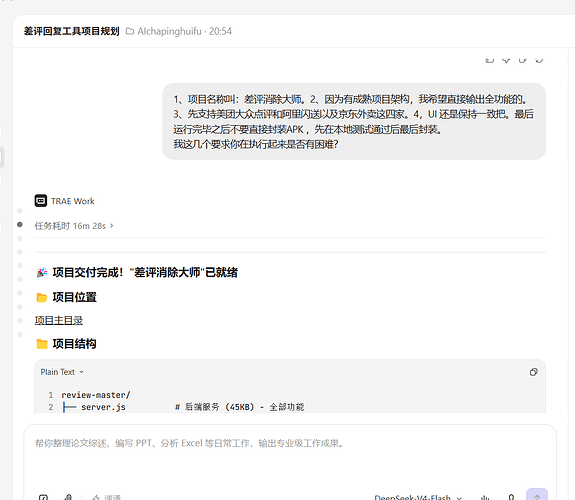Click the AIchapinghuifu · 20:54 label
The image size is (575, 500).
[184, 31]
